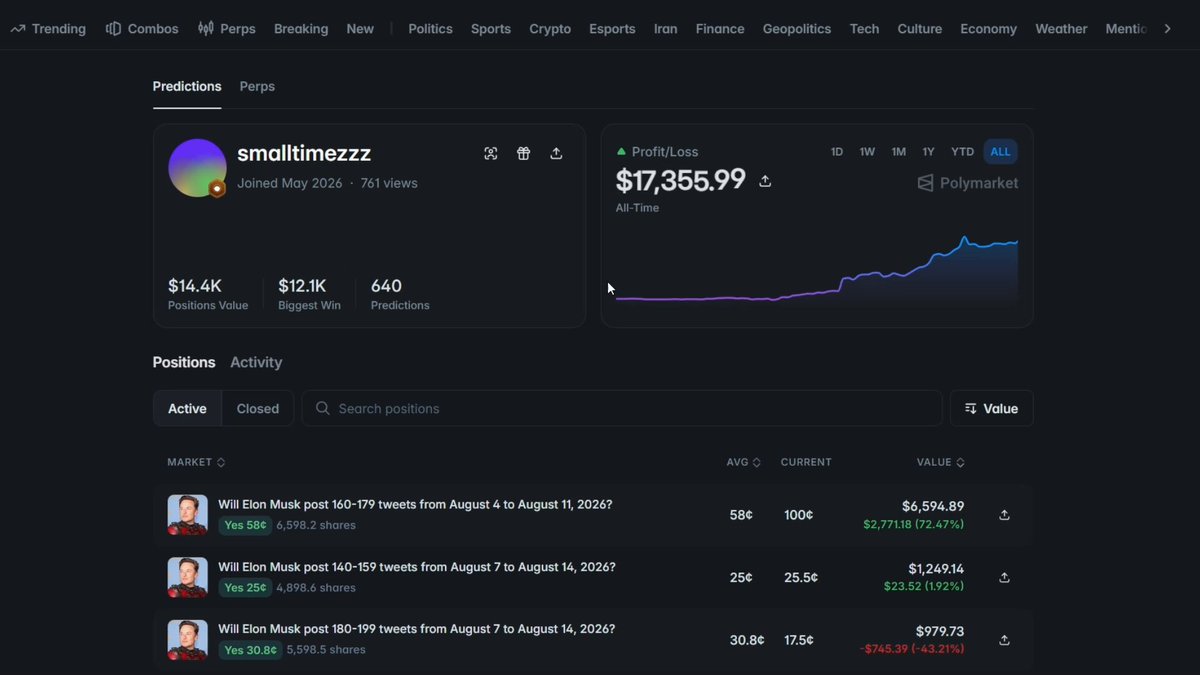Open the Breaking category
The width and height of the screenshot is (1200, 675).
tap(301, 29)
